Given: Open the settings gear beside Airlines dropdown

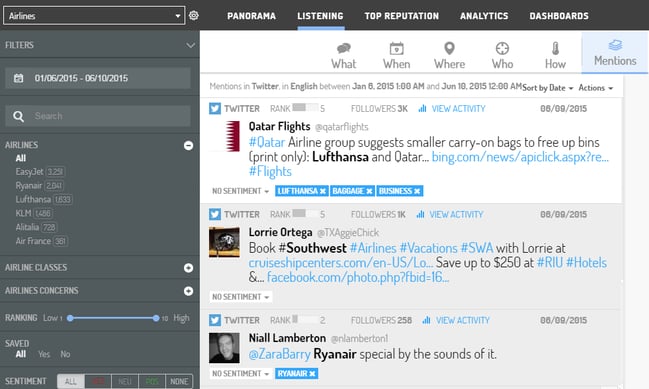Looking at the screenshot, I should tap(194, 16).
